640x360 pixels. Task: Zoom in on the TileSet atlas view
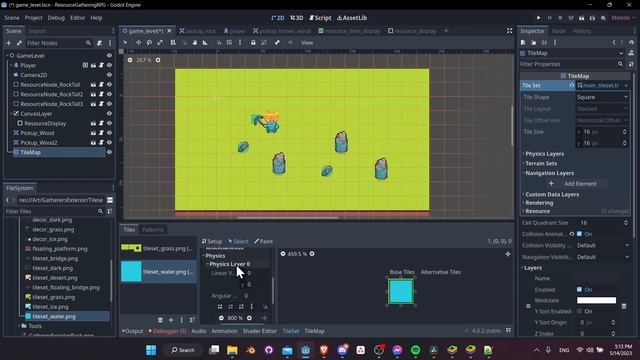[x=312, y=254]
